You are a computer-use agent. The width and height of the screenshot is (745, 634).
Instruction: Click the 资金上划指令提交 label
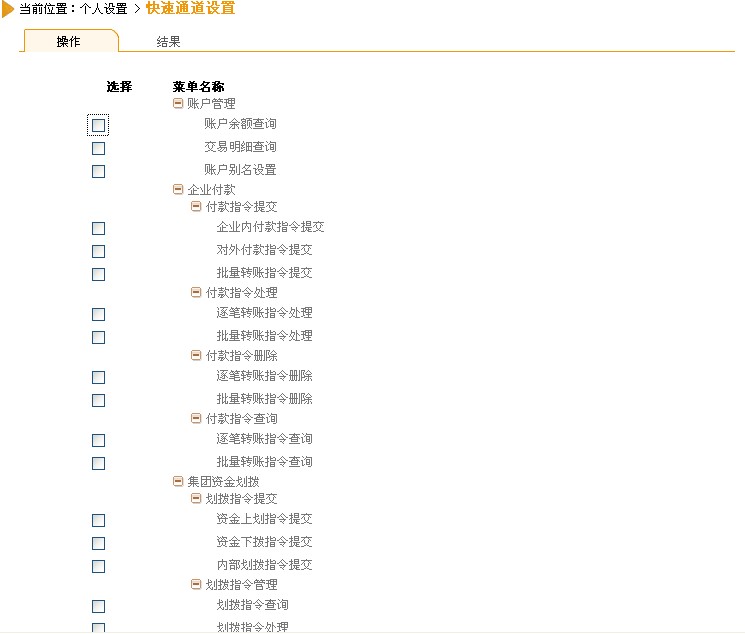click(x=264, y=519)
